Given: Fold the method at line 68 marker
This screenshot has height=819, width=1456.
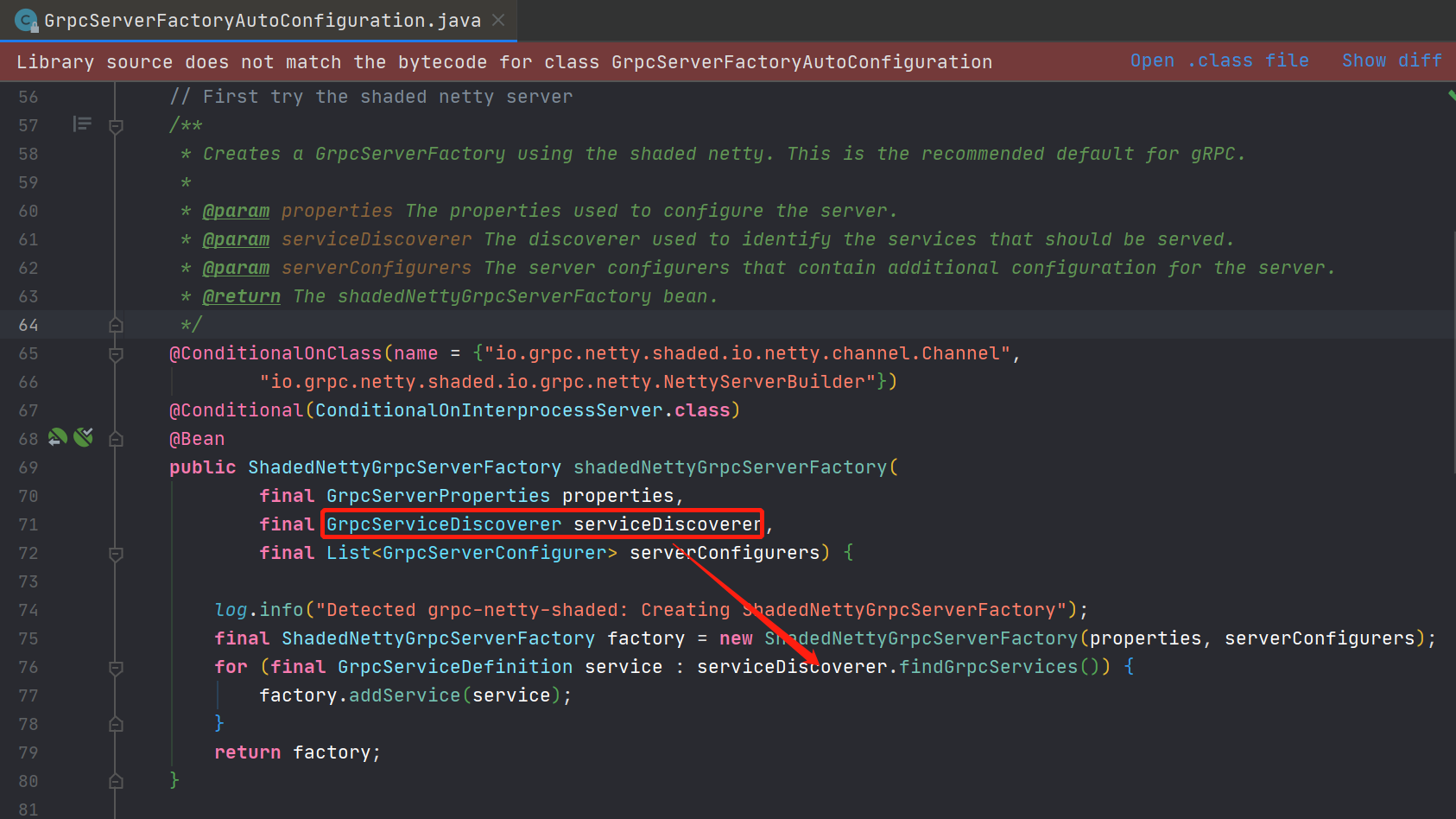Looking at the screenshot, I should pyautogui.click(x=116, y=440).
